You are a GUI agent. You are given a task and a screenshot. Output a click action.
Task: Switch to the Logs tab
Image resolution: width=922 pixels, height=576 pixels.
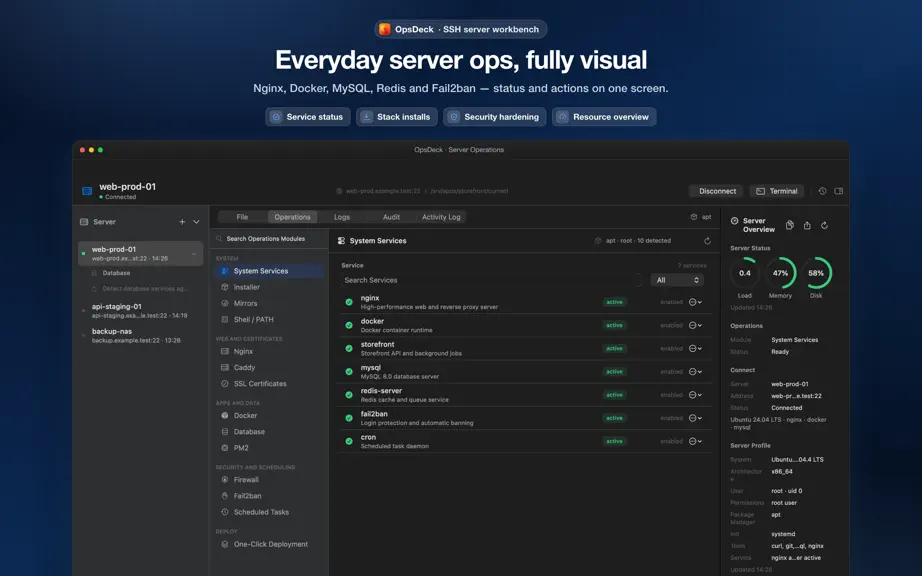click(342, 217)
